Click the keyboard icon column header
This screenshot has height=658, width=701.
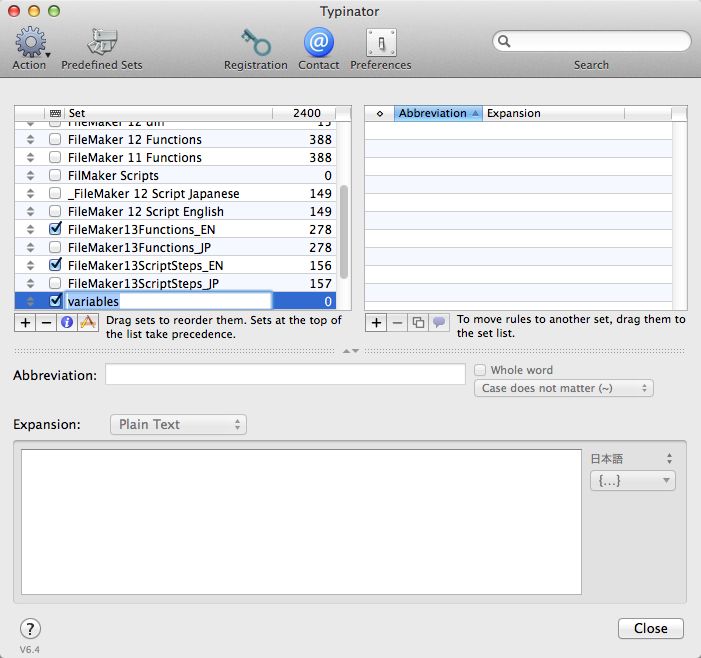[55, 113]
